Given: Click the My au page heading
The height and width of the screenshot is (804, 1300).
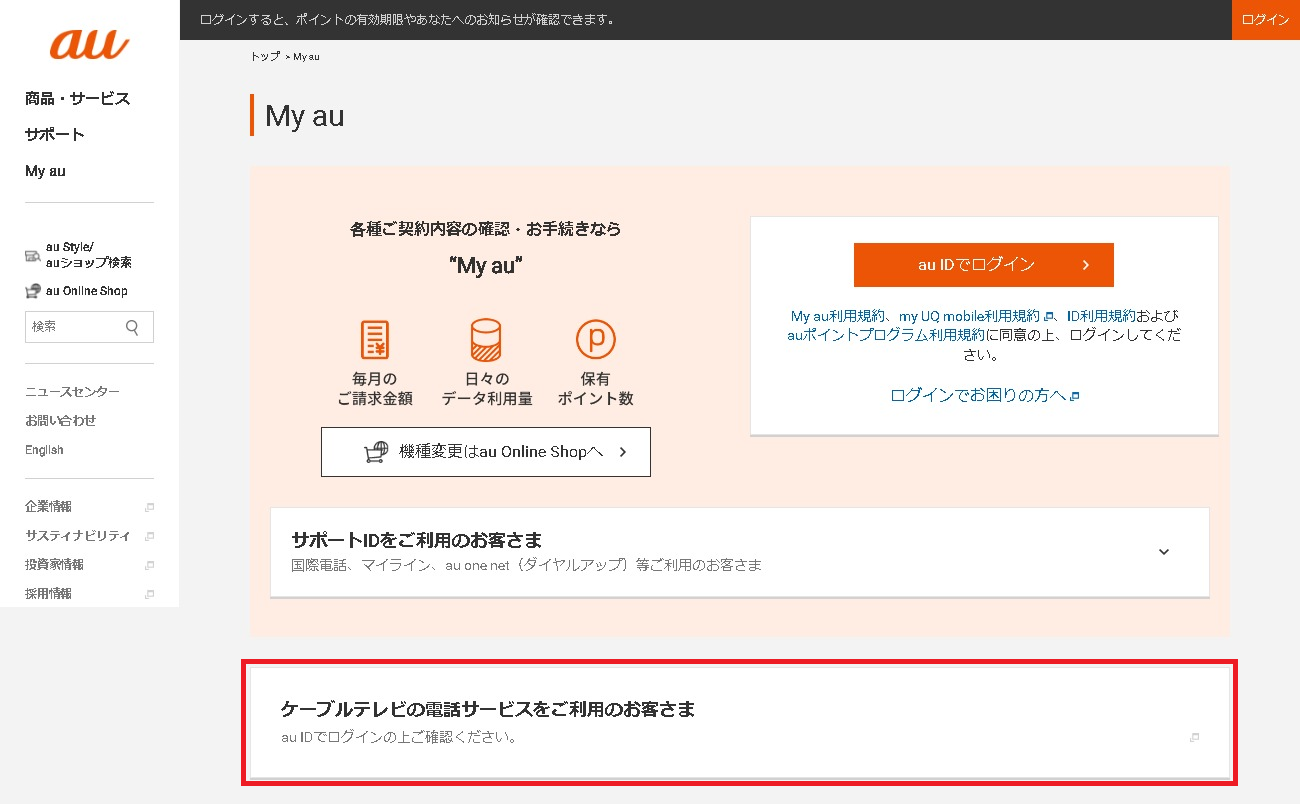Looking at the screenshot, I should click(x=305, y=116).
